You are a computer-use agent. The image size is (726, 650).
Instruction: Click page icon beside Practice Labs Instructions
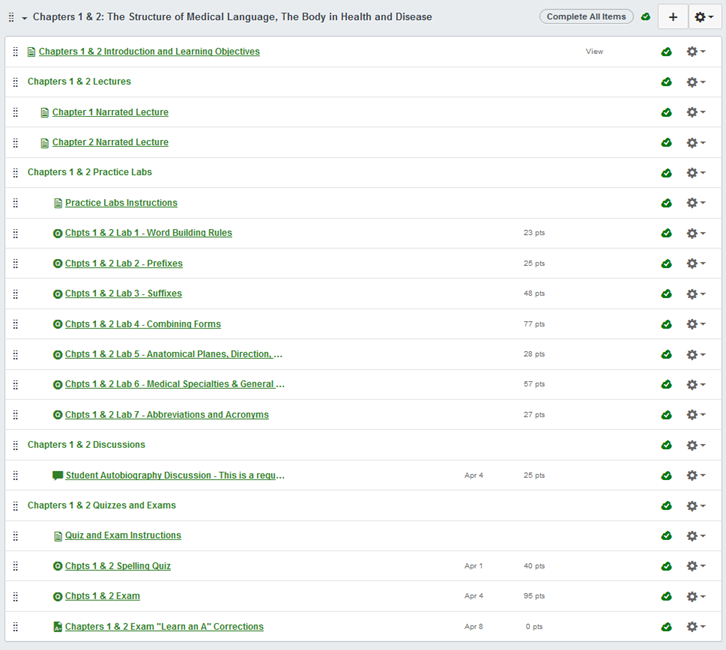(x=58, y=203)
